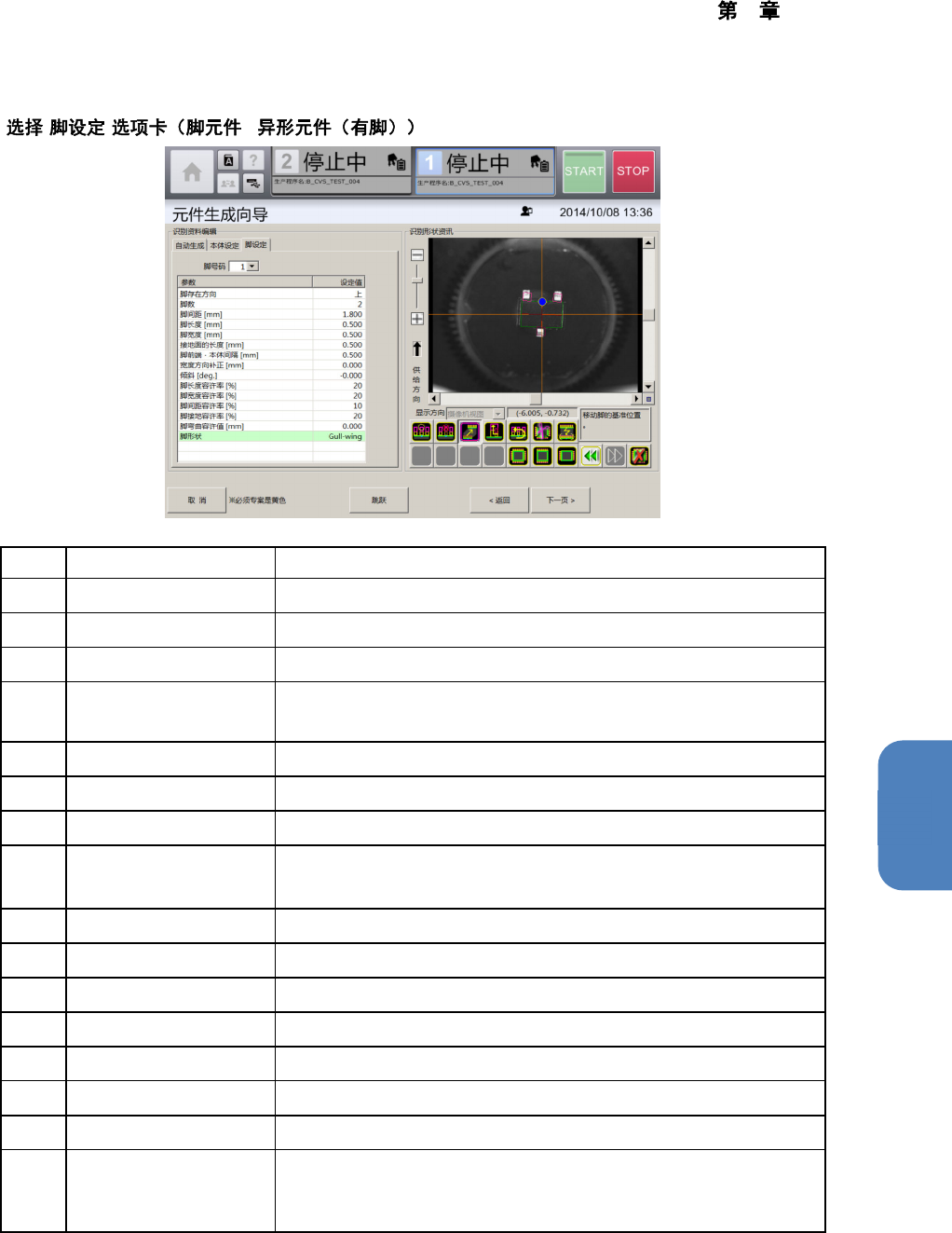Click the image vertical scrollbar thumb
This screenshot has height=1233, width=952.
tap(648, 315)
